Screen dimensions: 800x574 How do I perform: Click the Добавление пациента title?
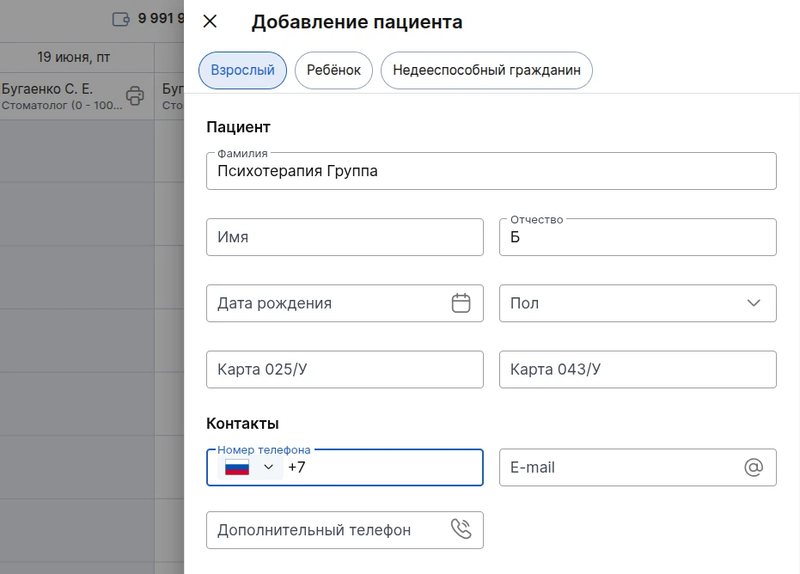pos(357,22)
